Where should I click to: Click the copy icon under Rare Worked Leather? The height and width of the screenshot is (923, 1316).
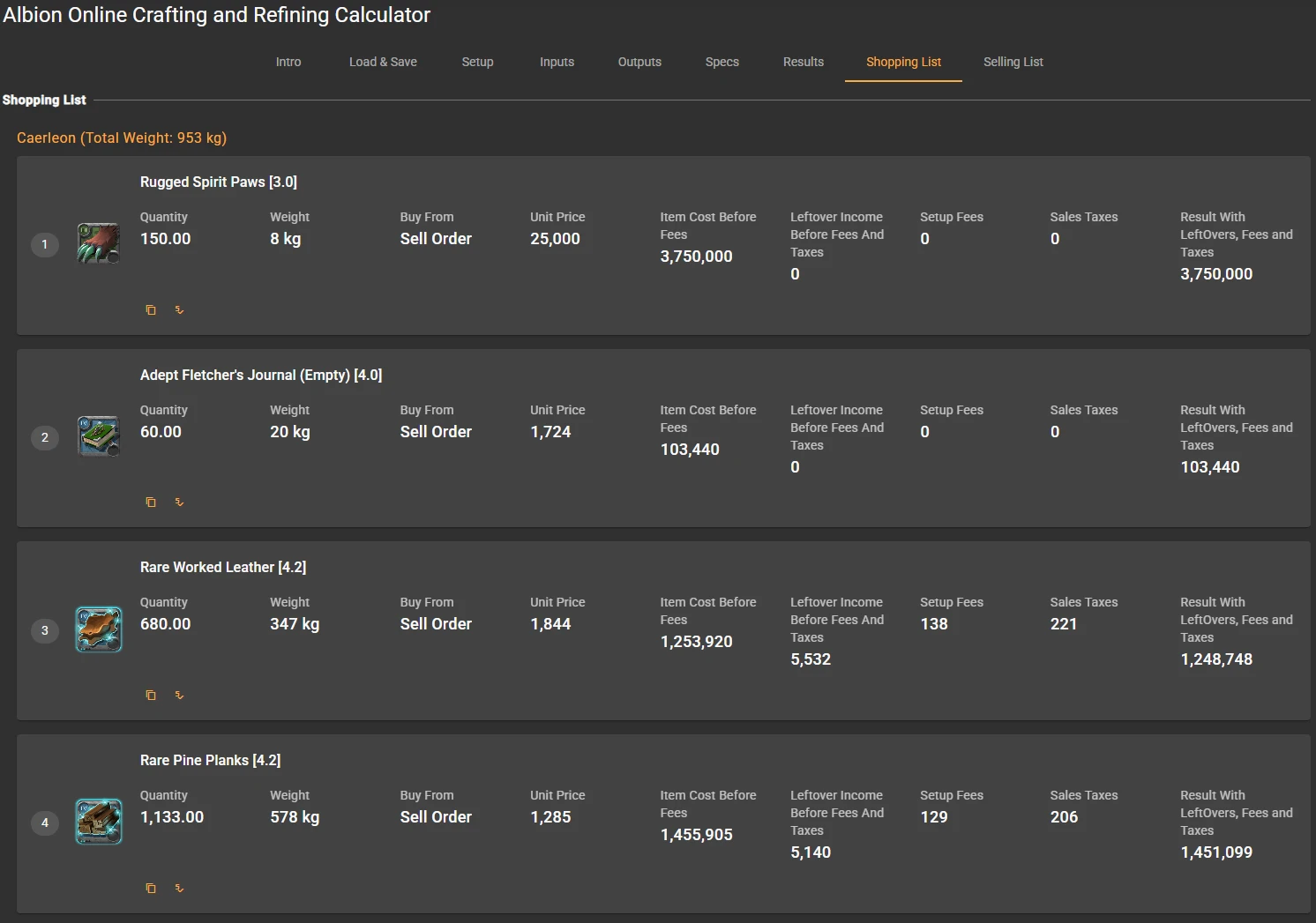151,696
